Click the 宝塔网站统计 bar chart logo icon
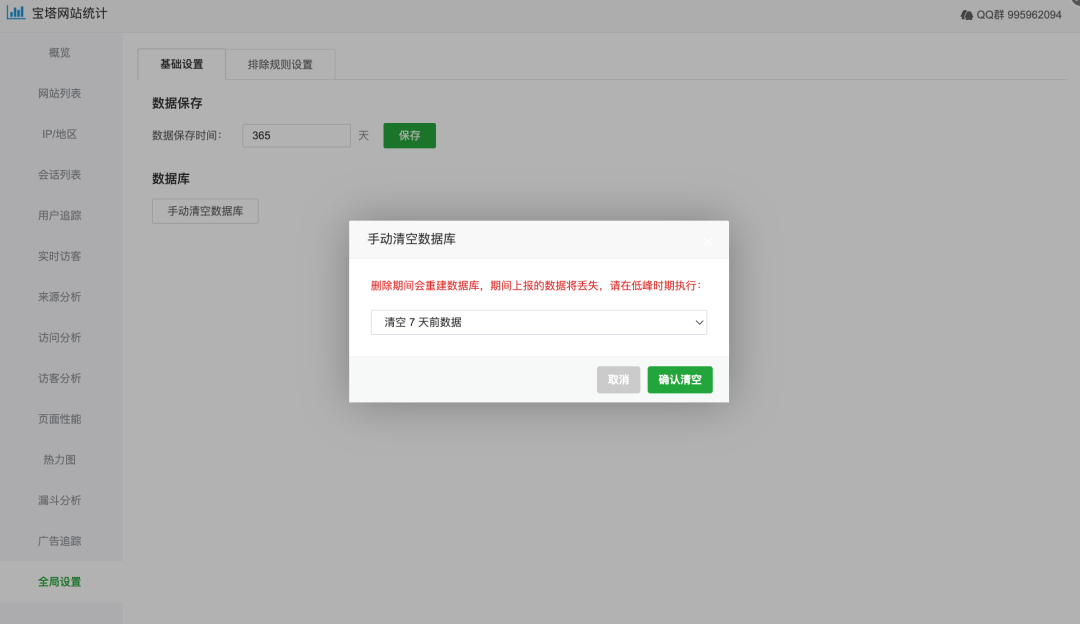Viewport: 1080px width, 624px height. click(x=16, y=12)
